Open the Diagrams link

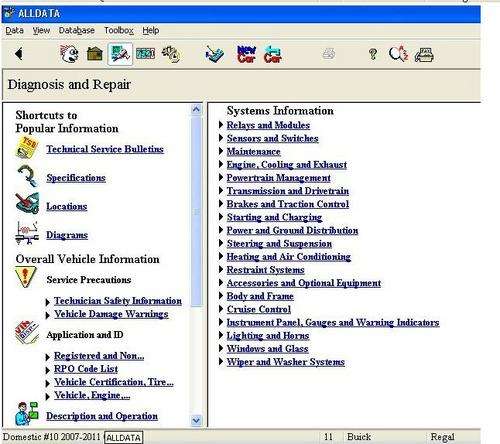click(67, 235)
